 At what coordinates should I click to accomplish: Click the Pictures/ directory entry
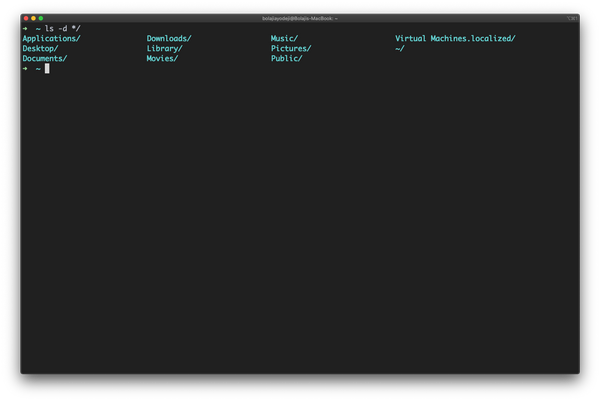(x=291, y=48)
